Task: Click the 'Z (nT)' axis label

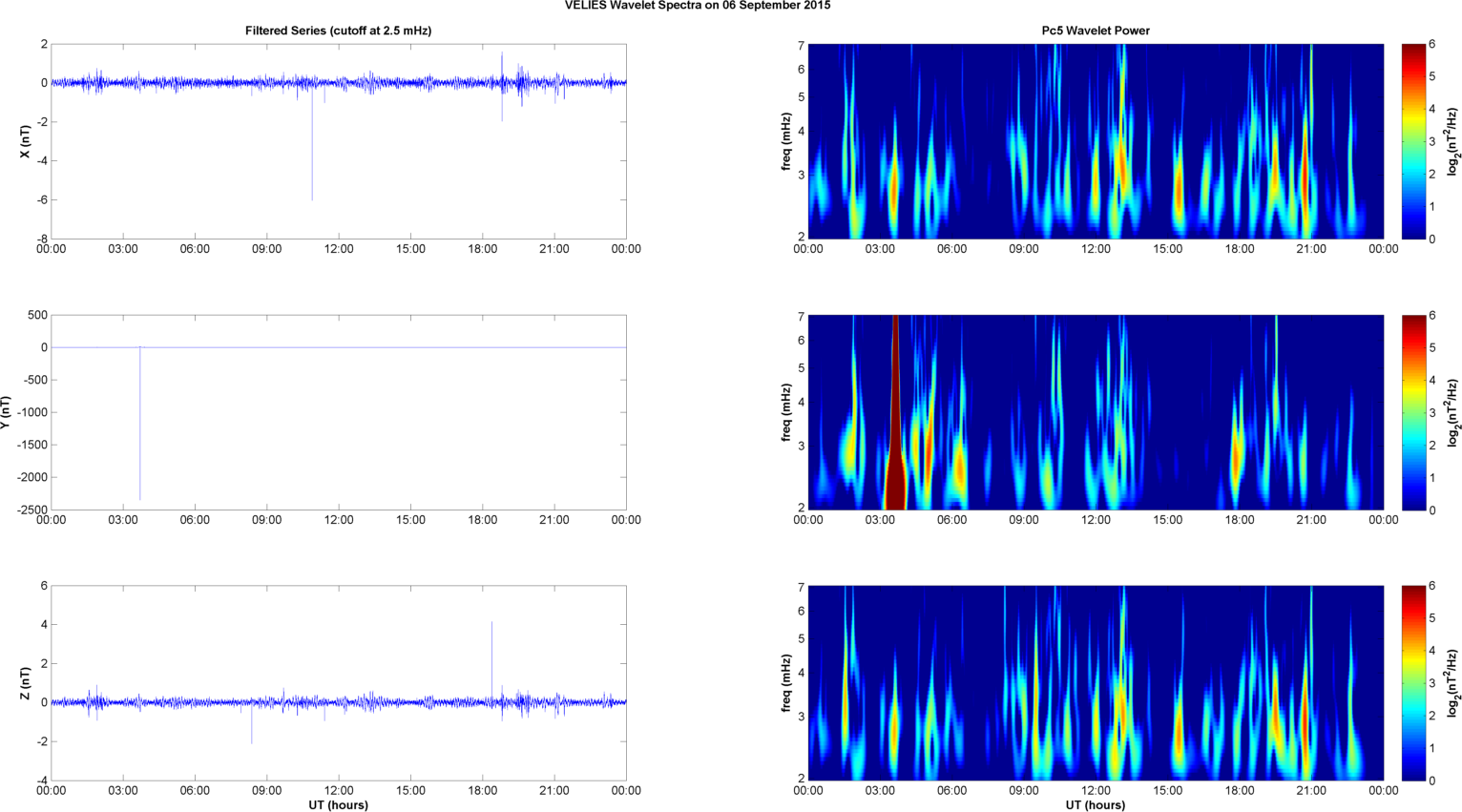Action: pyautogui.click(x=26, y=683)
